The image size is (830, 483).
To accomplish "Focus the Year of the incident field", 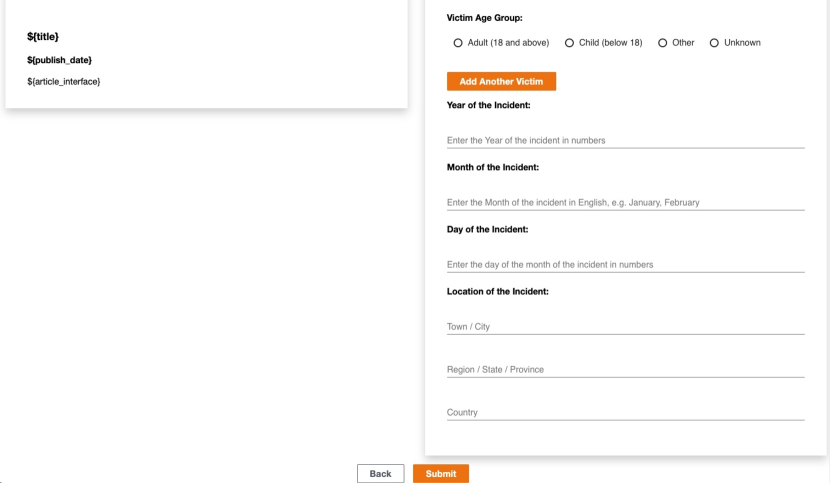I will click(x=625, y=141).
